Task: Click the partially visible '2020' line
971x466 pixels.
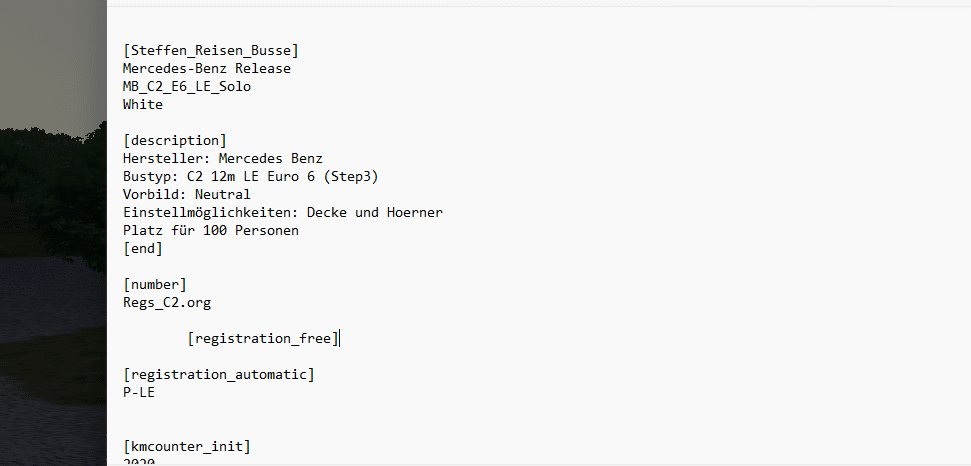Action: [139, 461]
